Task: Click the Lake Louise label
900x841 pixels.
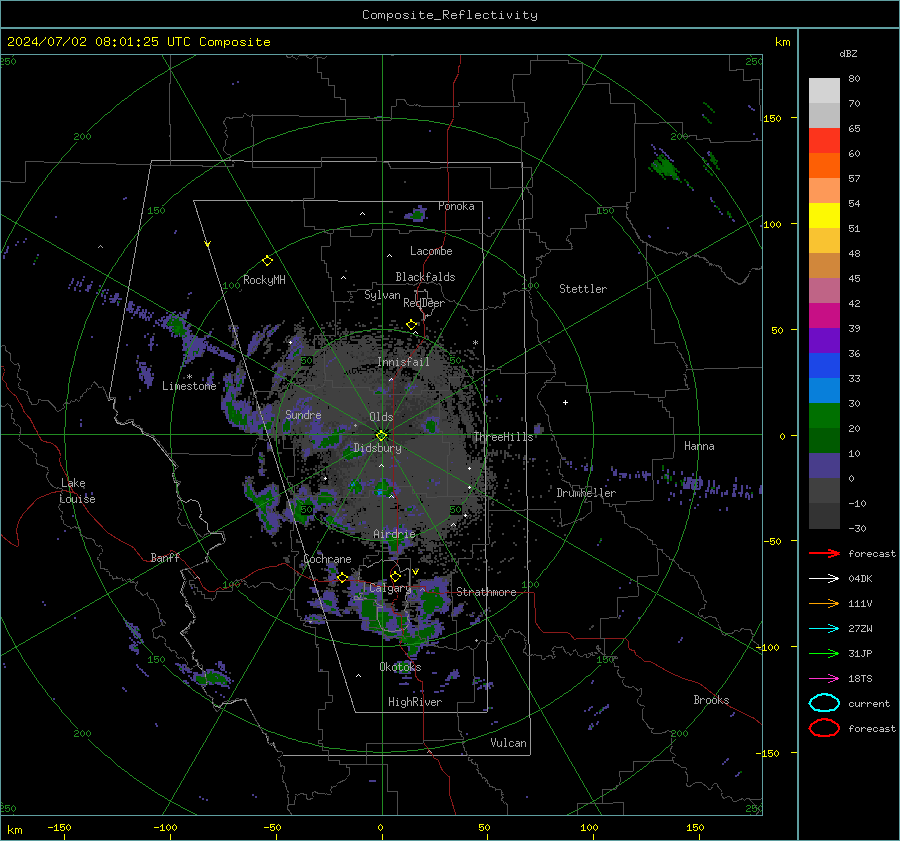Action: pos(77,491)
